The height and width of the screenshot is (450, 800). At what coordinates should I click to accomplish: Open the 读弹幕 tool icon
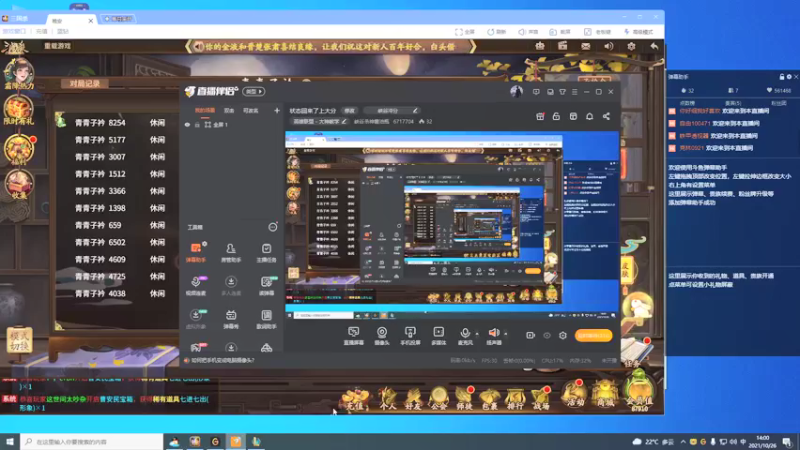pos(266,286)
